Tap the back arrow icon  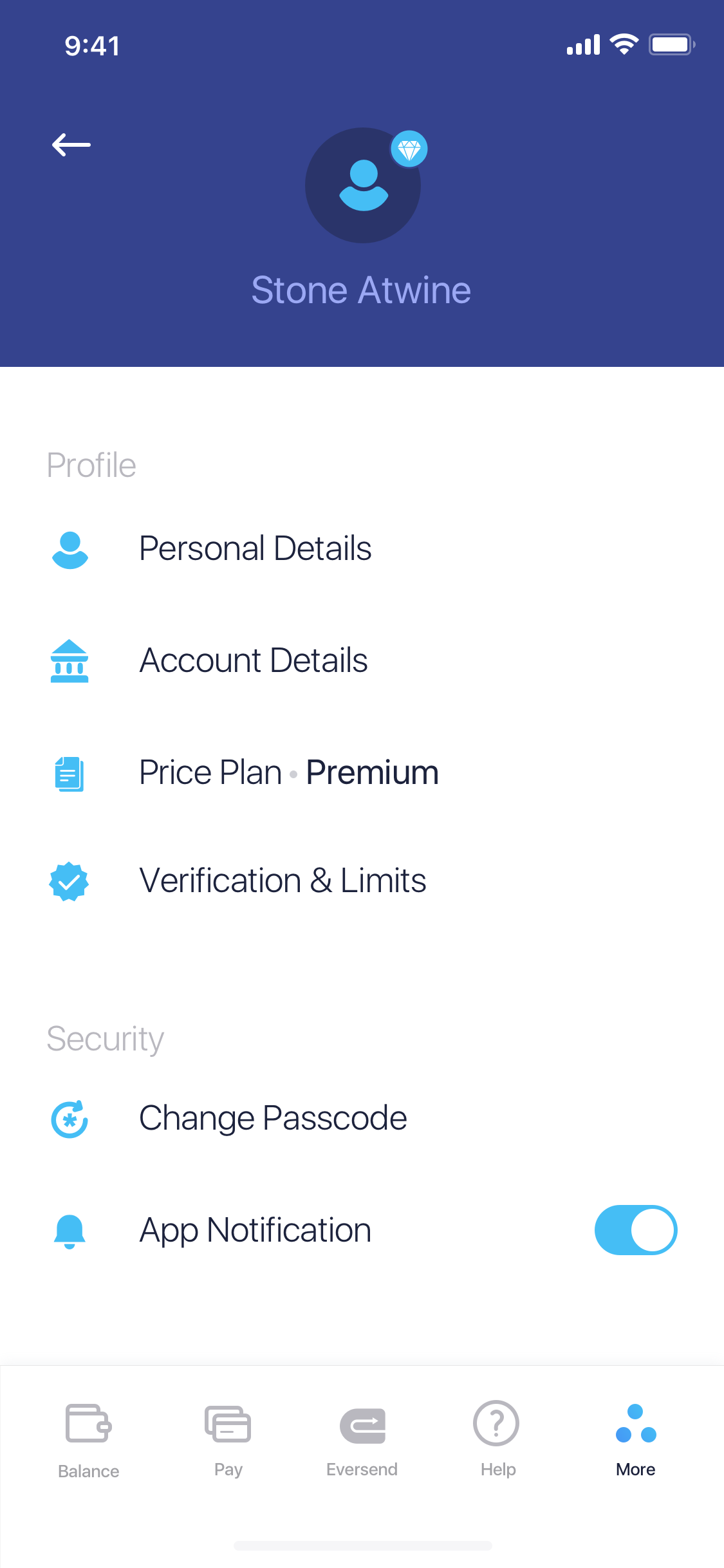[x=71, y=145]
